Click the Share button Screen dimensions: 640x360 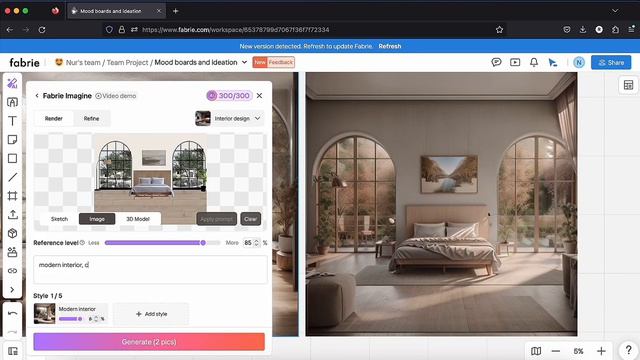tap(611, 62)
